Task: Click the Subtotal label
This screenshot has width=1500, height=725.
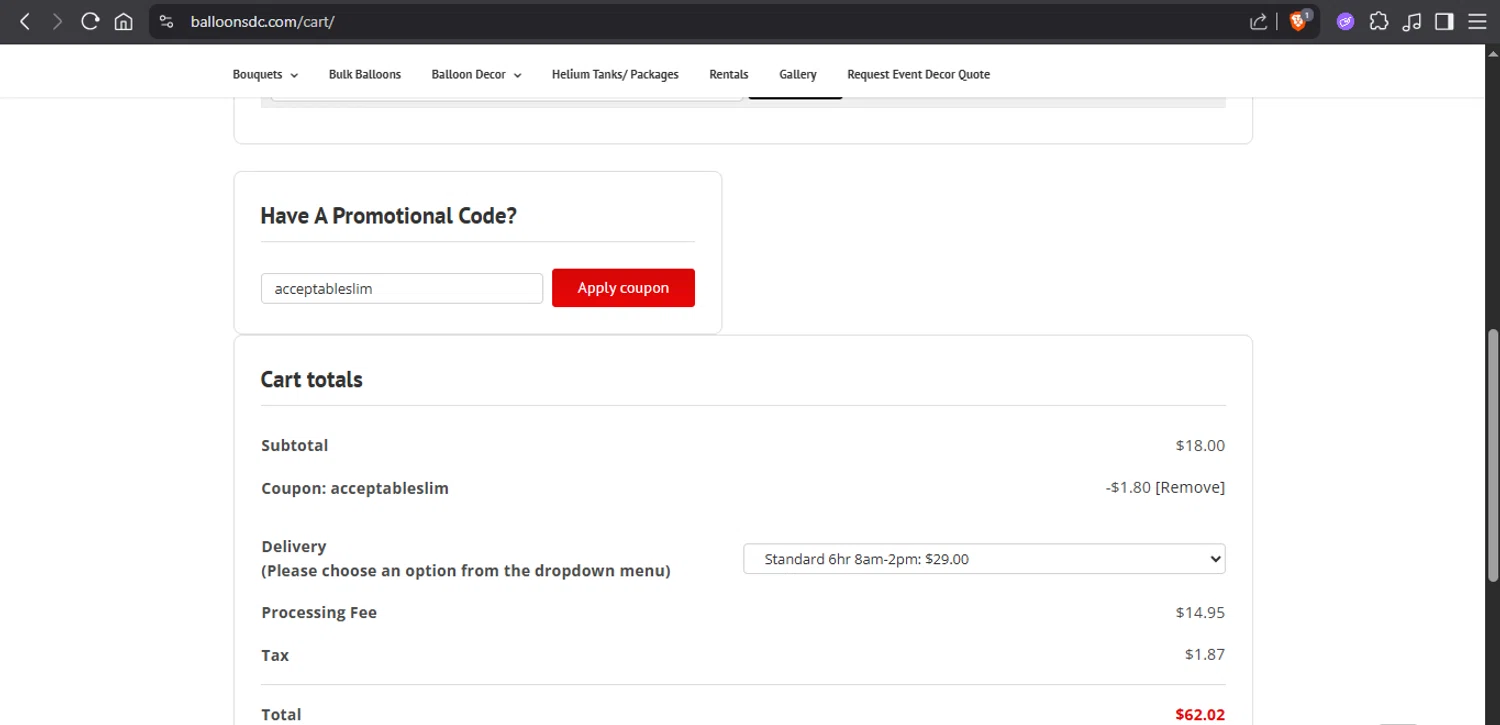Action: (x=294, y=445)
